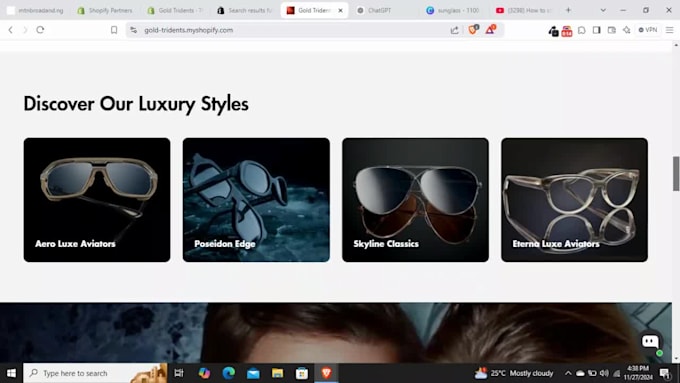Toggle the browser sidebar panel
Image resolution: width=680 pixels, height=383 pixels.
(x=597, y=30)
